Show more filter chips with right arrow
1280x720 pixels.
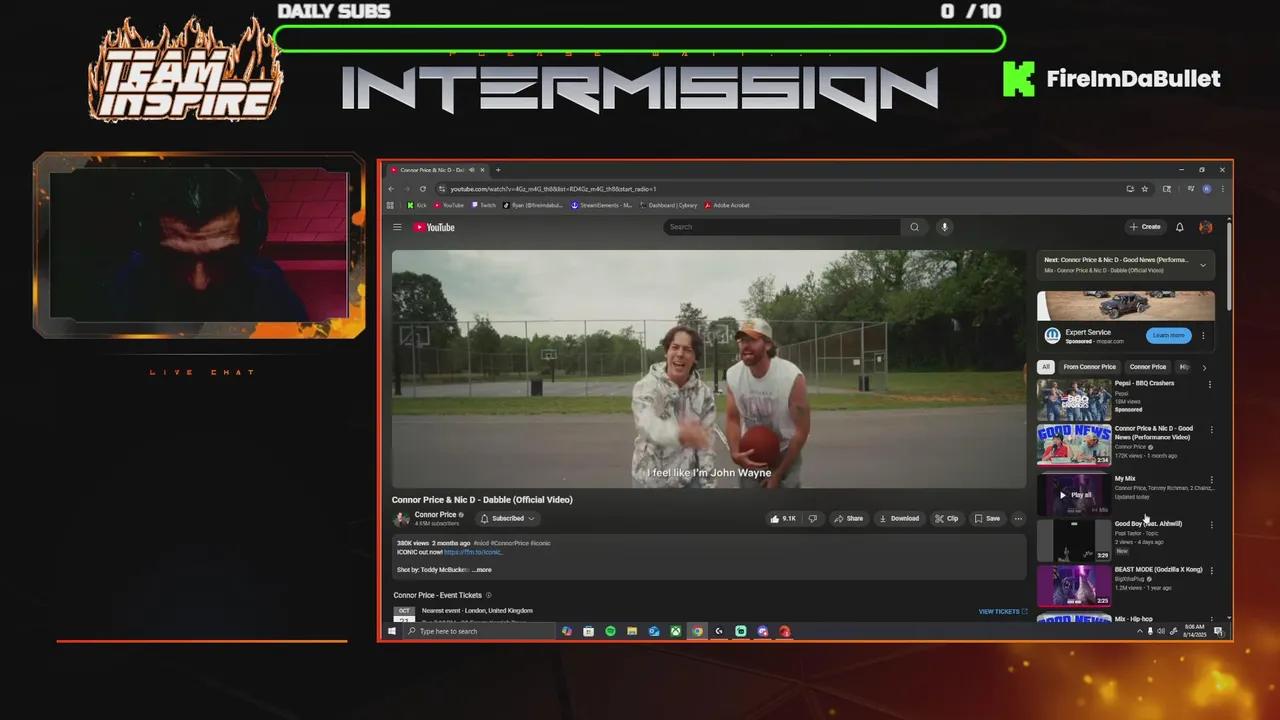[x=1204, y=367]
